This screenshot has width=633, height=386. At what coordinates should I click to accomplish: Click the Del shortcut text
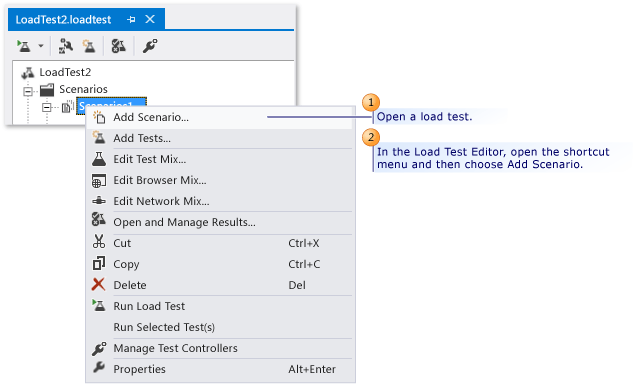click(297, 285)
